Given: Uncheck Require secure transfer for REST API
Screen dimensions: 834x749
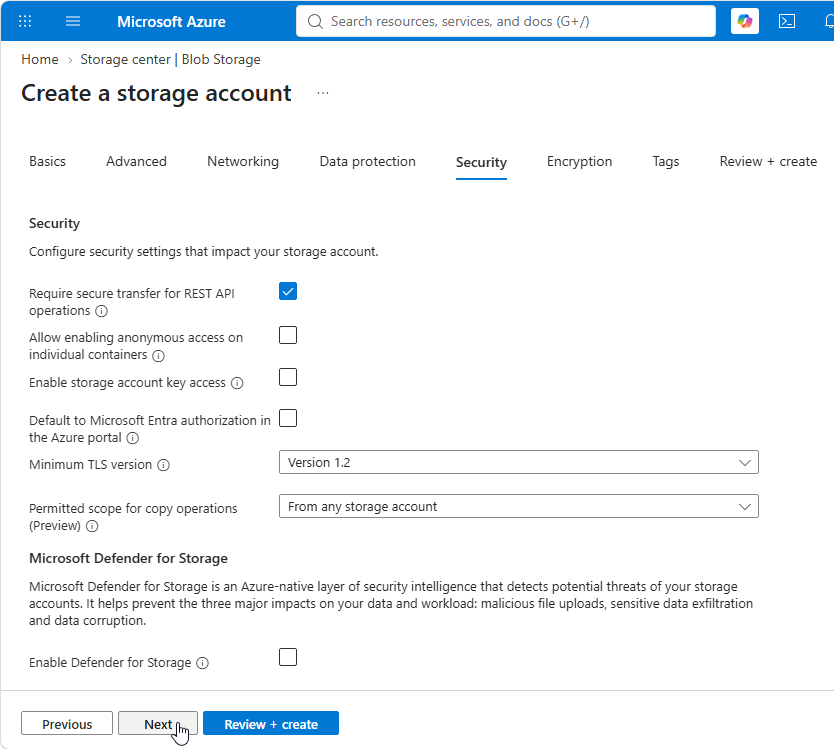Looking at the screenshot, I should click(x=288, y=292).
